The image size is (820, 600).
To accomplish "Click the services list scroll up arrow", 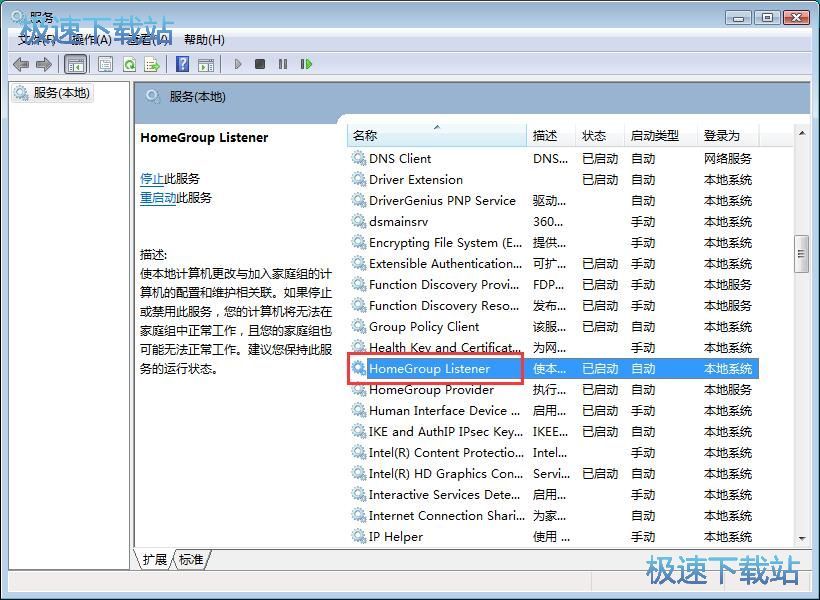I will click(802, 133).
